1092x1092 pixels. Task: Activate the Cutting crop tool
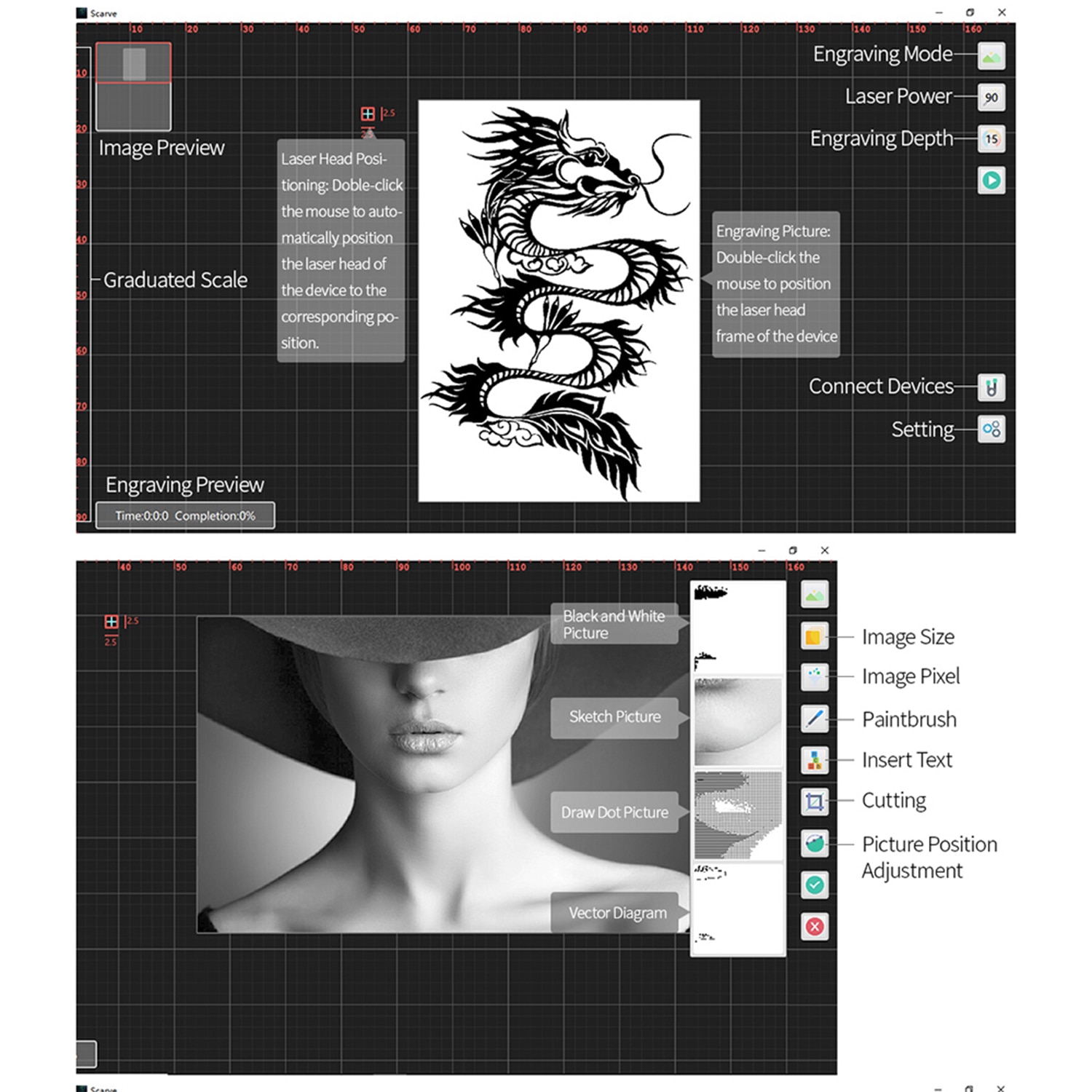[x=815, y=802]
